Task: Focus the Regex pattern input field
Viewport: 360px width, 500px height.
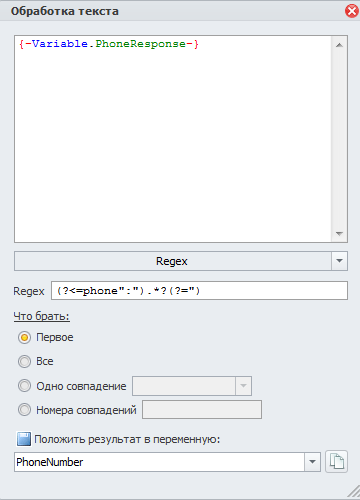Action: (199, 290)
